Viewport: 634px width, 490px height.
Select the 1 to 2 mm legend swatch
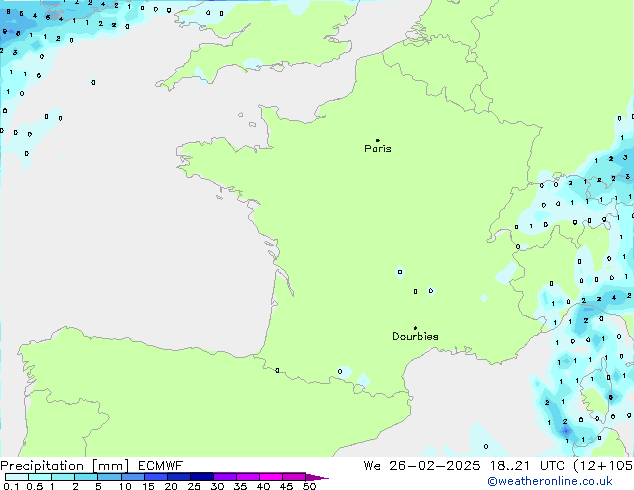pos(63,477)
